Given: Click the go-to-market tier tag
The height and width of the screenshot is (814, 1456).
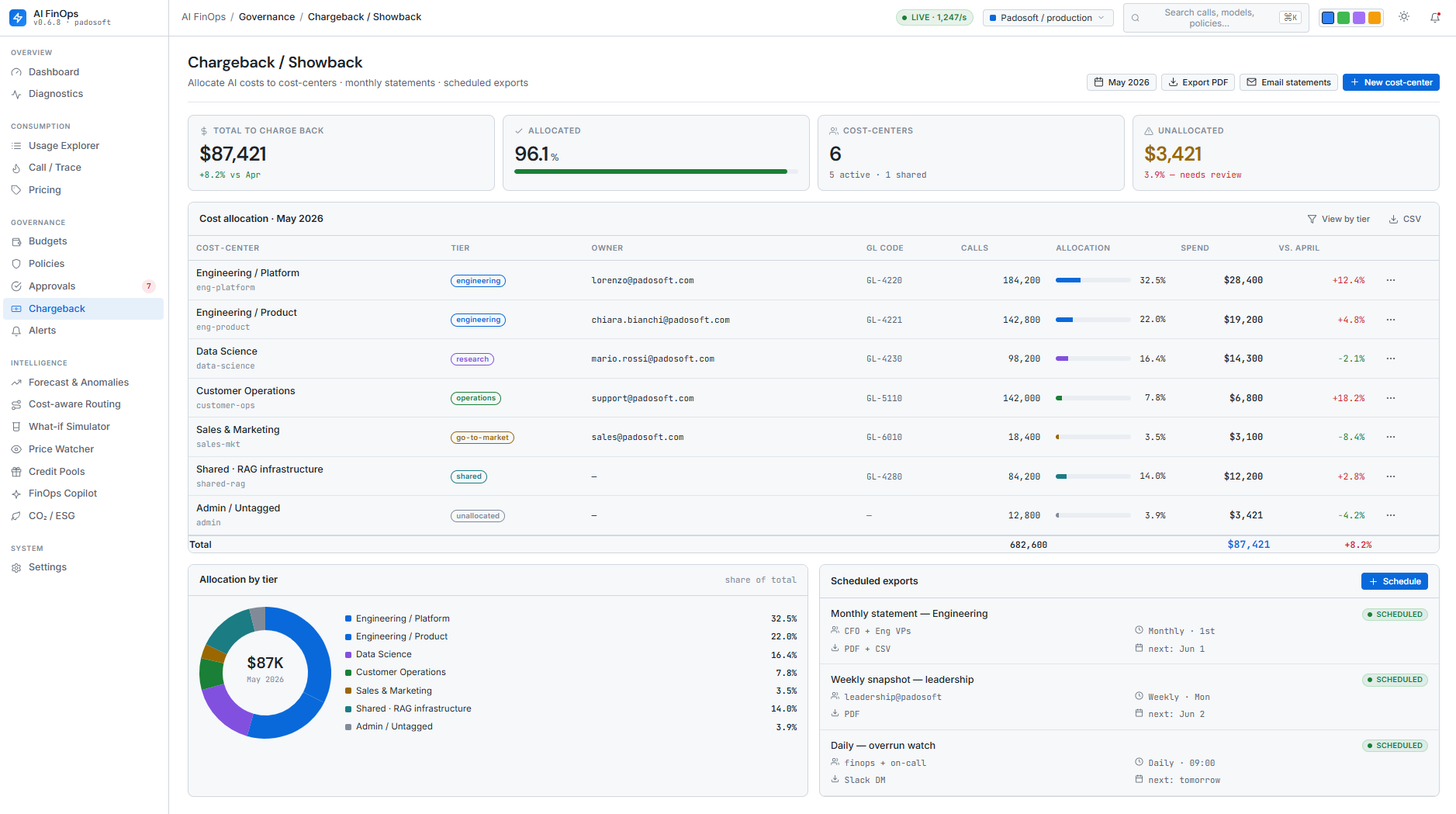Looking at the screenshot, I should click(x=482, y=438).
